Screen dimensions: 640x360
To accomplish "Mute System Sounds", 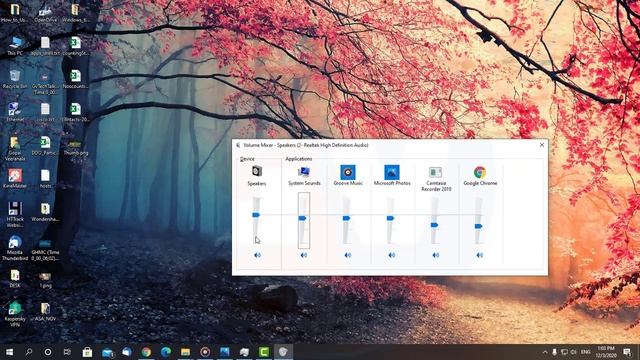I will coord(304,255).
